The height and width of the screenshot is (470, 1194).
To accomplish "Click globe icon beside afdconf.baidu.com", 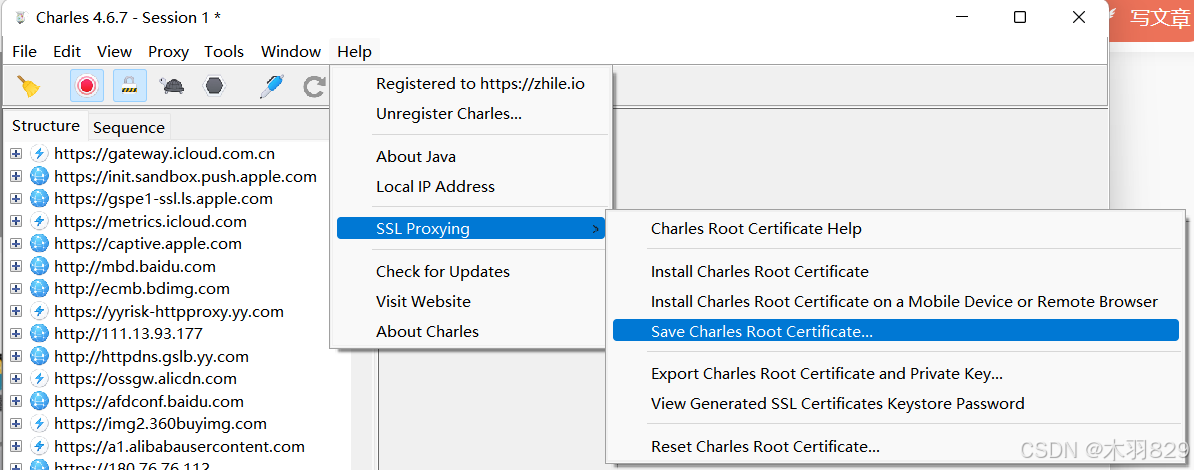I will (x=39, y=401).
